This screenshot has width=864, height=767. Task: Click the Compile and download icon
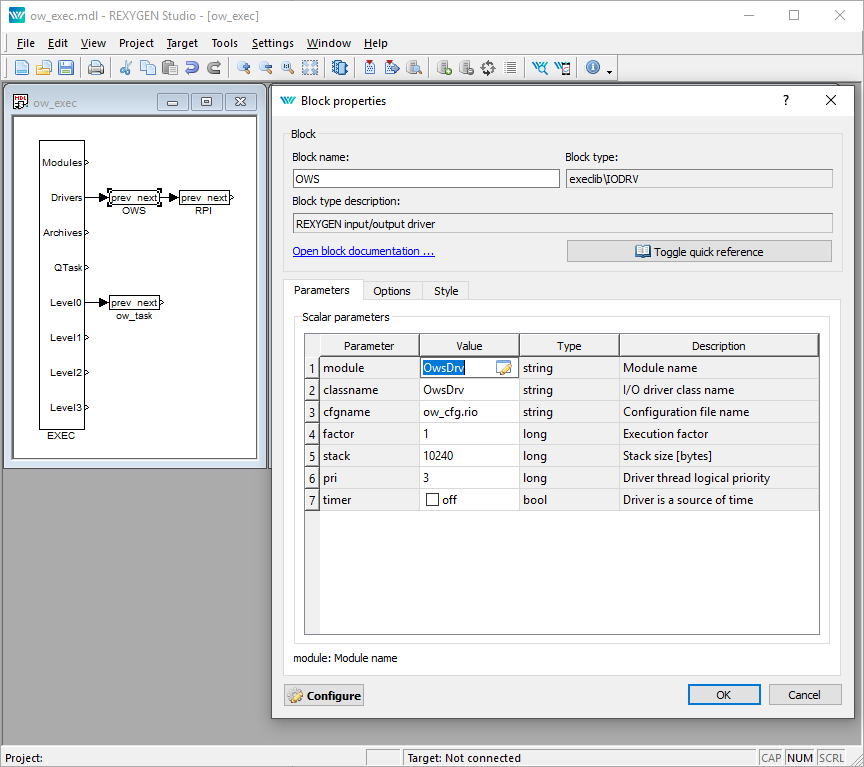[392, 68]
